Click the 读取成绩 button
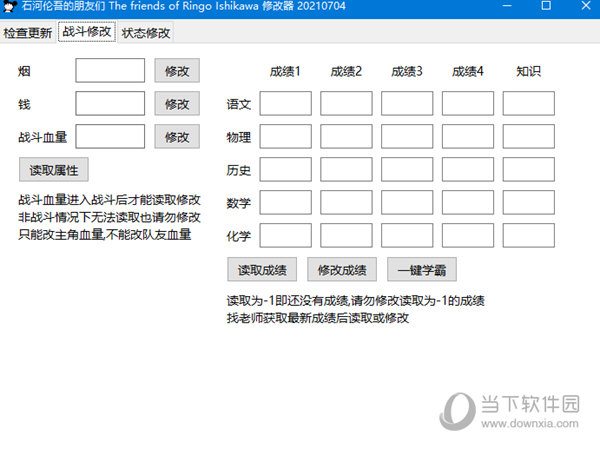600x449 pixels. (x=262, y=269)
